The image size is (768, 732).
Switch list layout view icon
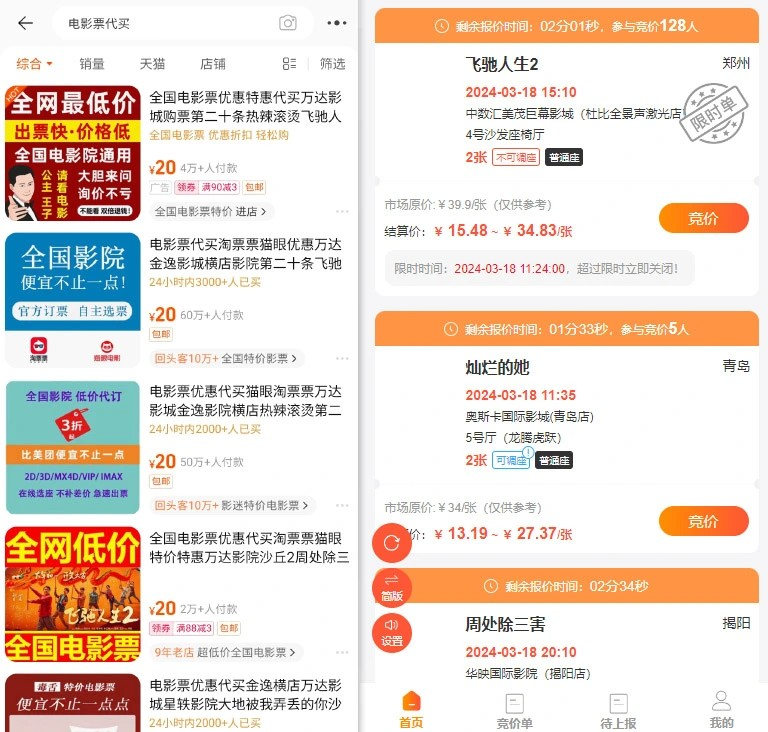tap(289, 64)
